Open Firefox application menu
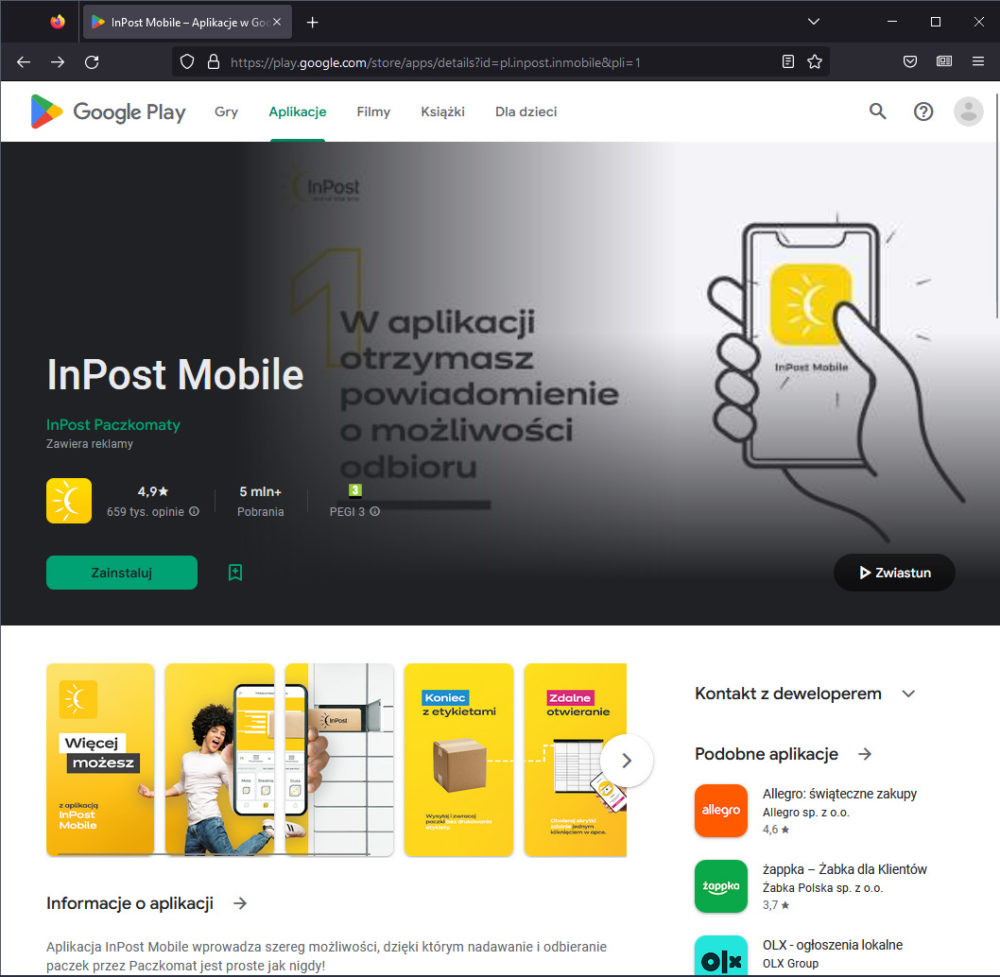This screenshot has height=977, width=1000. tap(978, 62)
